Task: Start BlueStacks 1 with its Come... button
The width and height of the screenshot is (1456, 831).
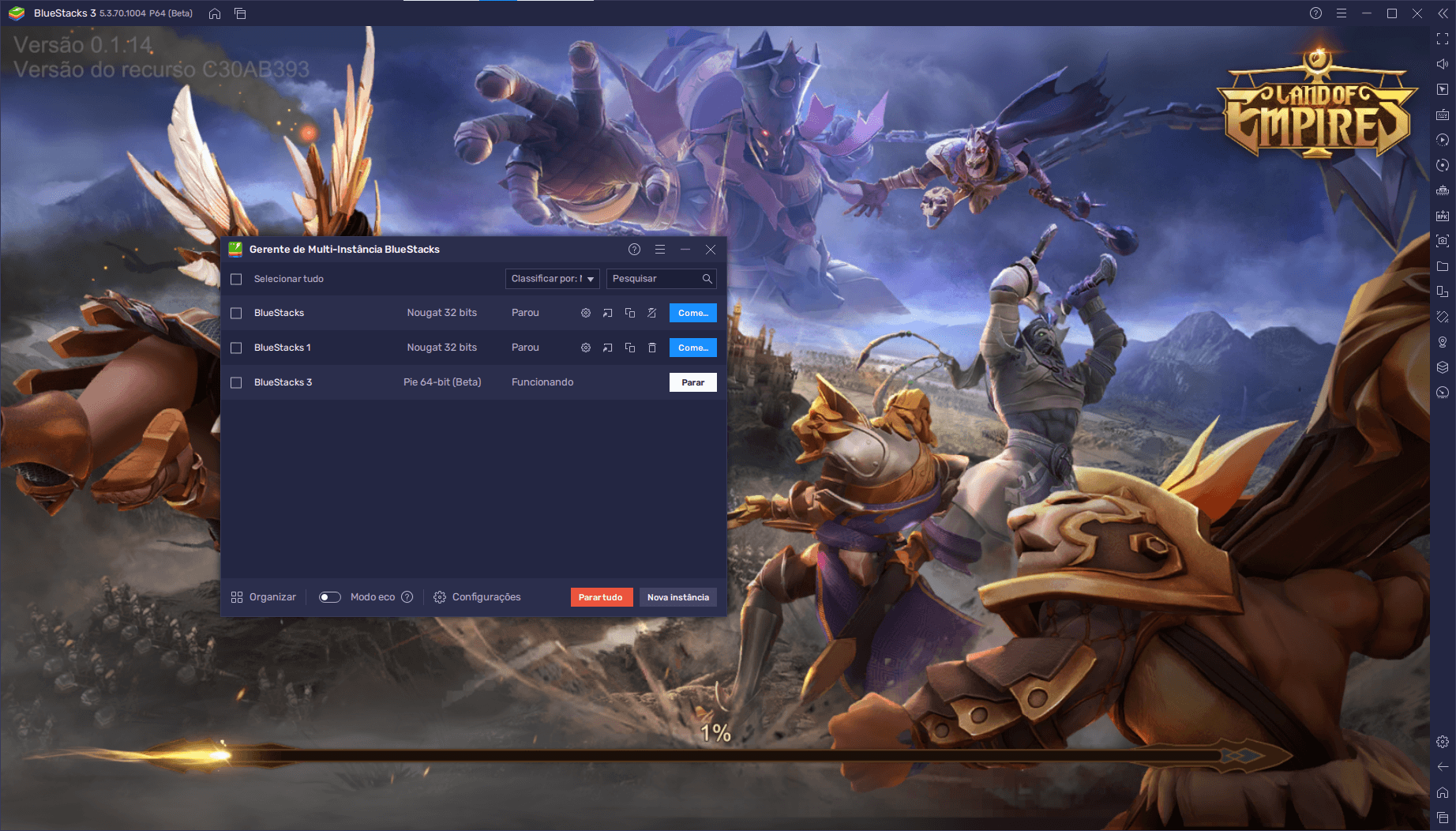Action: (693, 348)
